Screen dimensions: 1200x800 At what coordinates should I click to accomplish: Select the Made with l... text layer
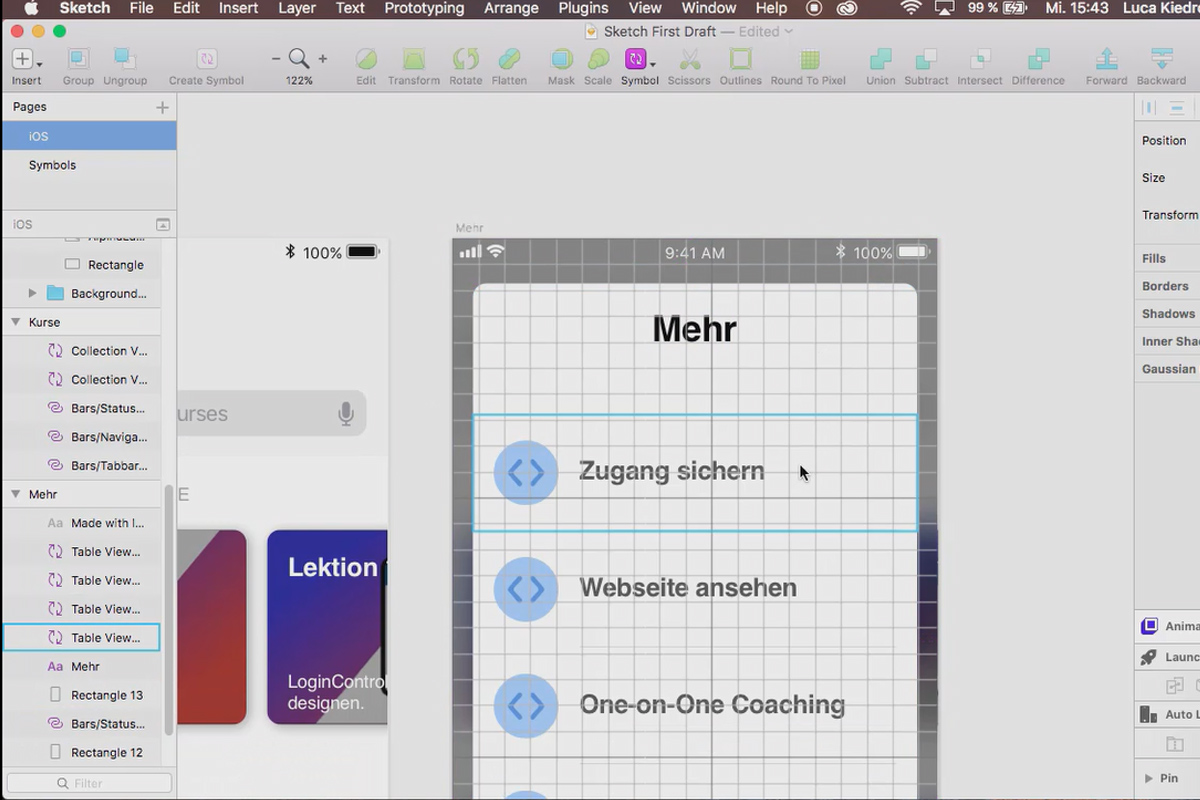81,523
